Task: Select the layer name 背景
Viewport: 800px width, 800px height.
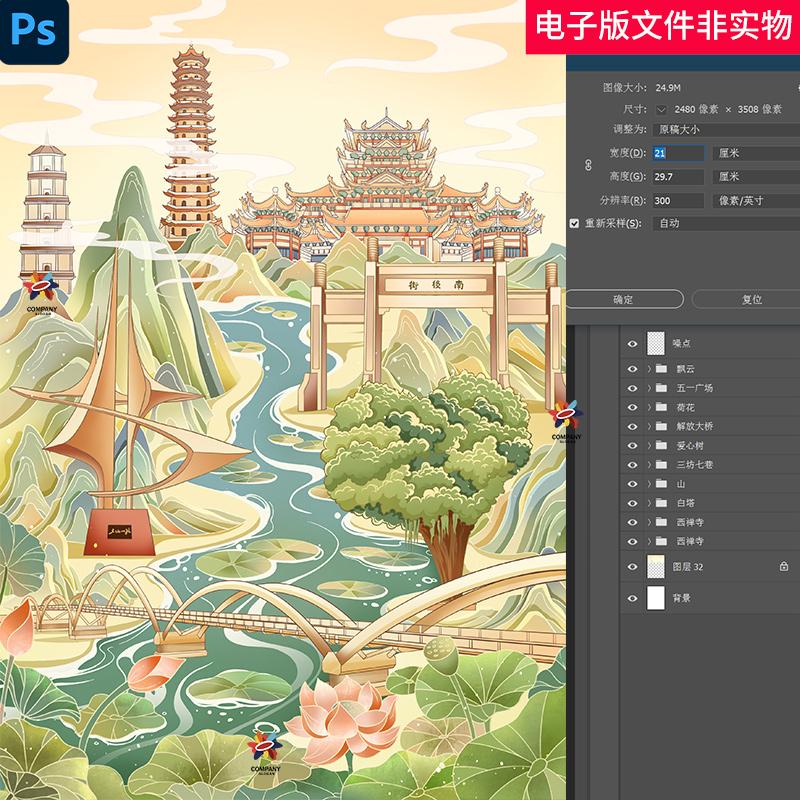Action: pos(682,598)
